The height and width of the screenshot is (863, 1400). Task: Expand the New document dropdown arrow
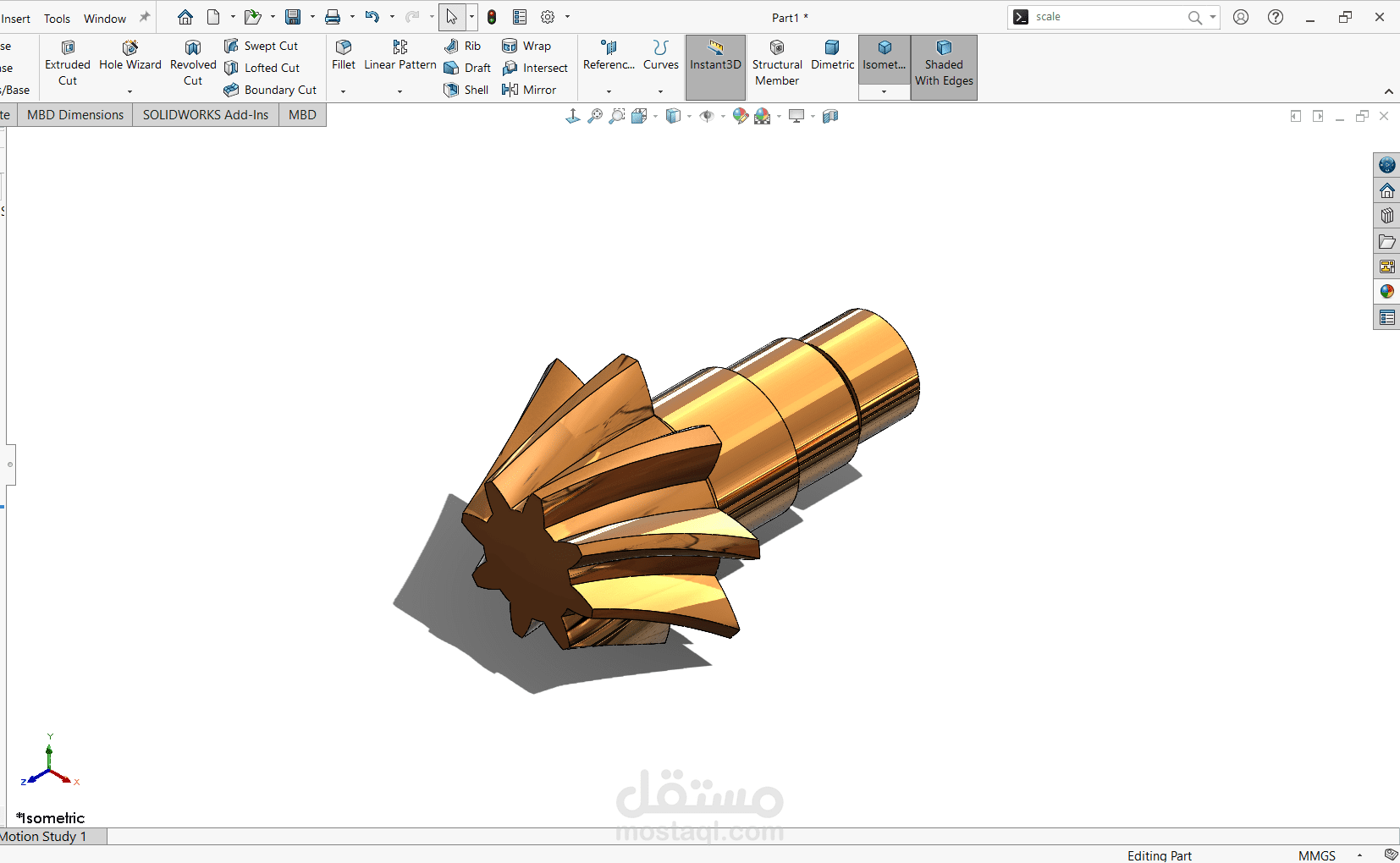(x=233, y=17)
